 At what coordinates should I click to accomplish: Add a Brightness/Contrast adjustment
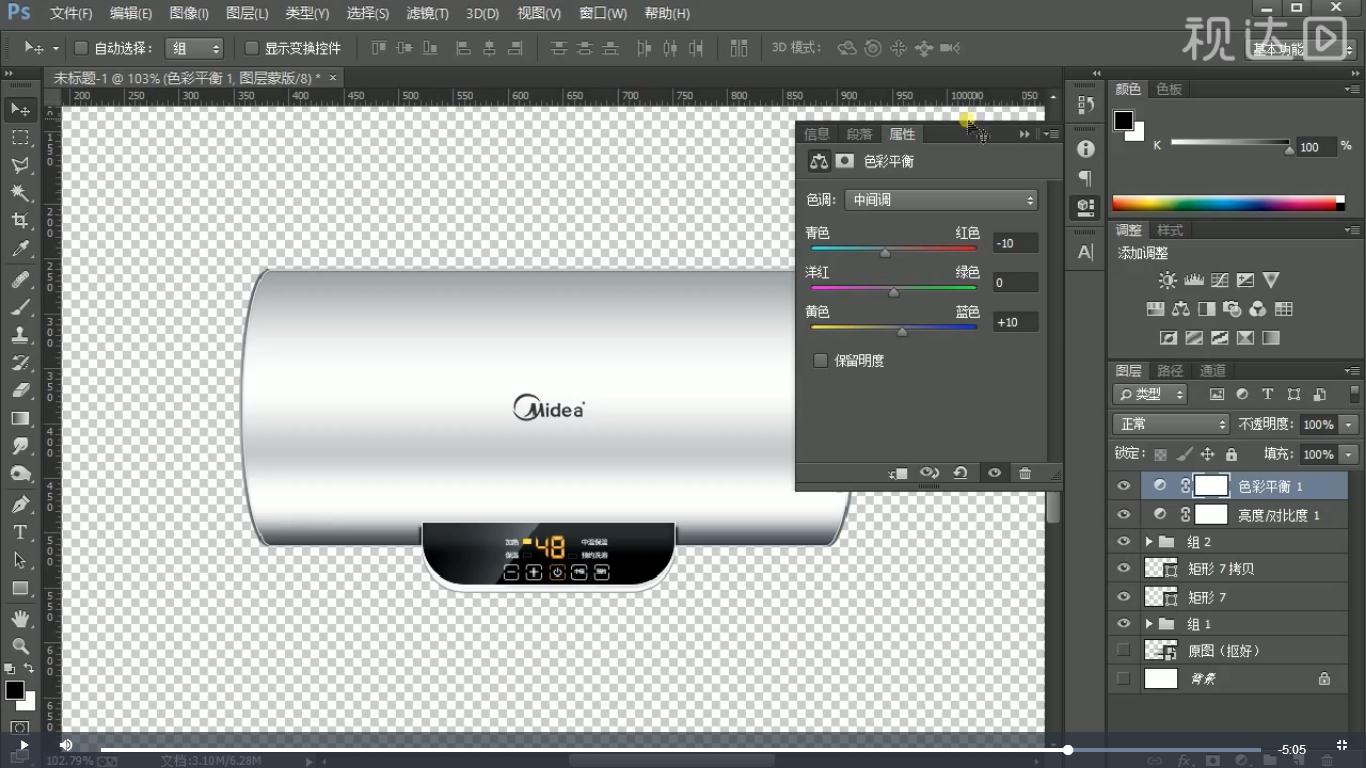pyautogui.click(x=1167, y=281)
